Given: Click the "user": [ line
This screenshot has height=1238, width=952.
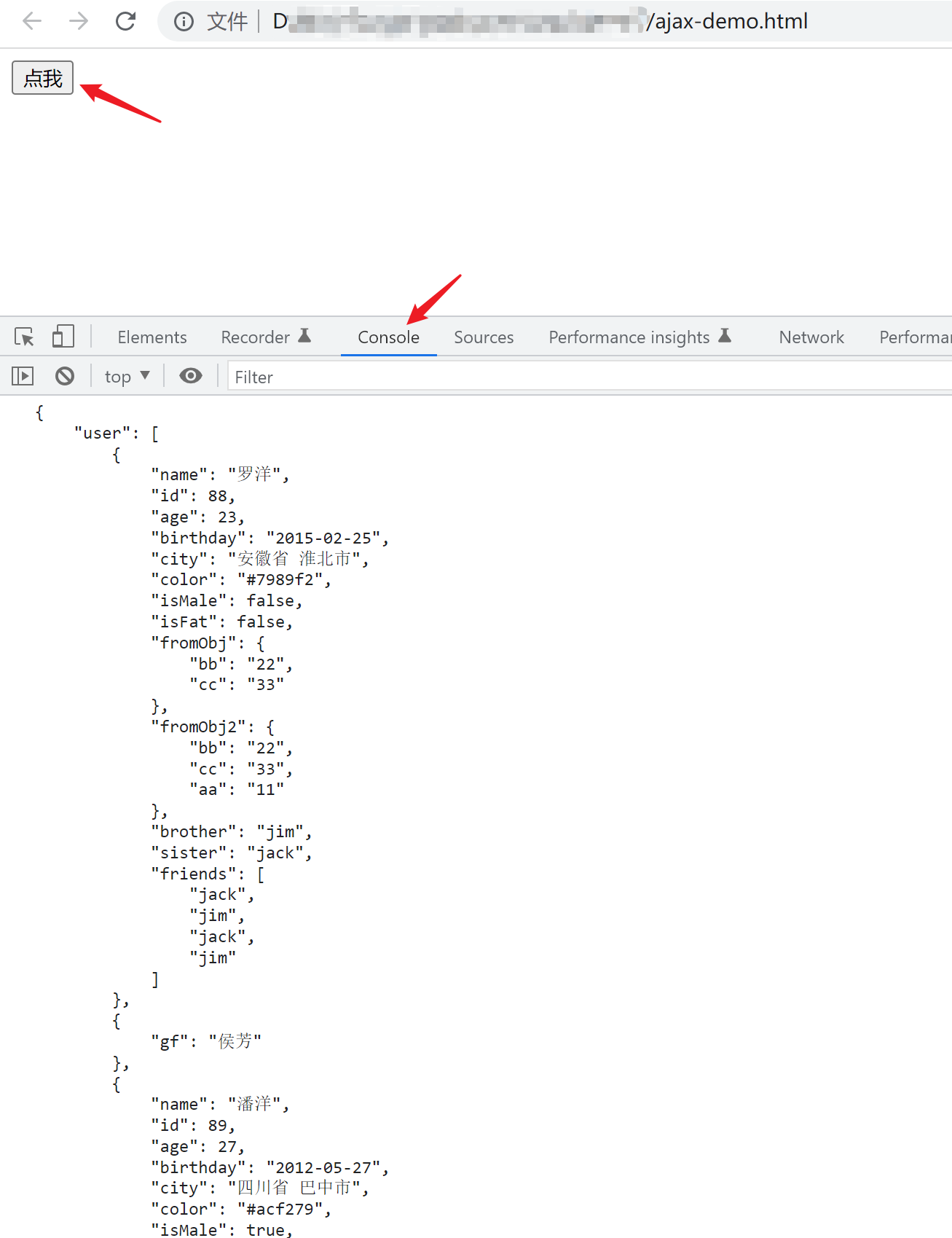Looking at the screenshot, I should pos(117,434).
